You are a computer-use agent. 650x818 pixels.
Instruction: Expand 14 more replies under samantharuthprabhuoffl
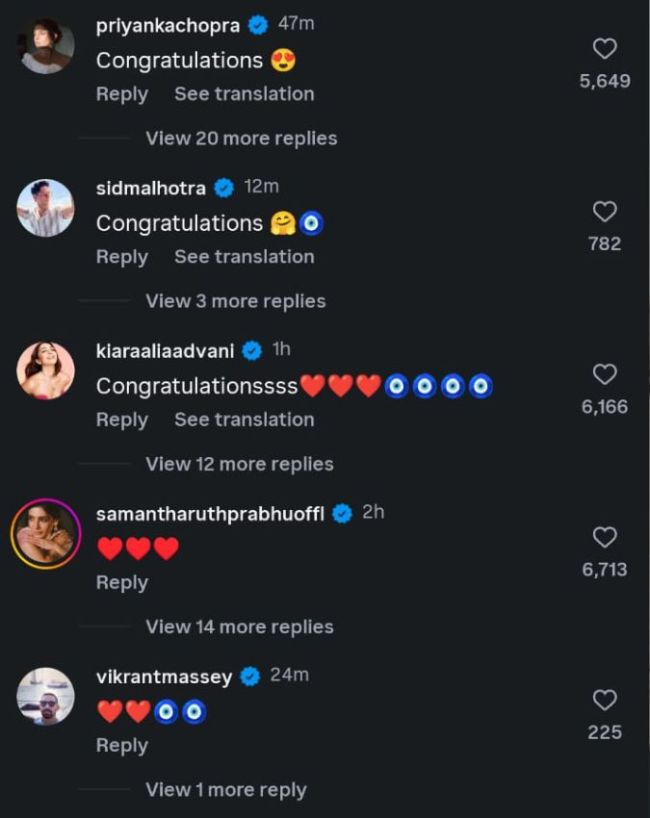(x=239, y=627)
